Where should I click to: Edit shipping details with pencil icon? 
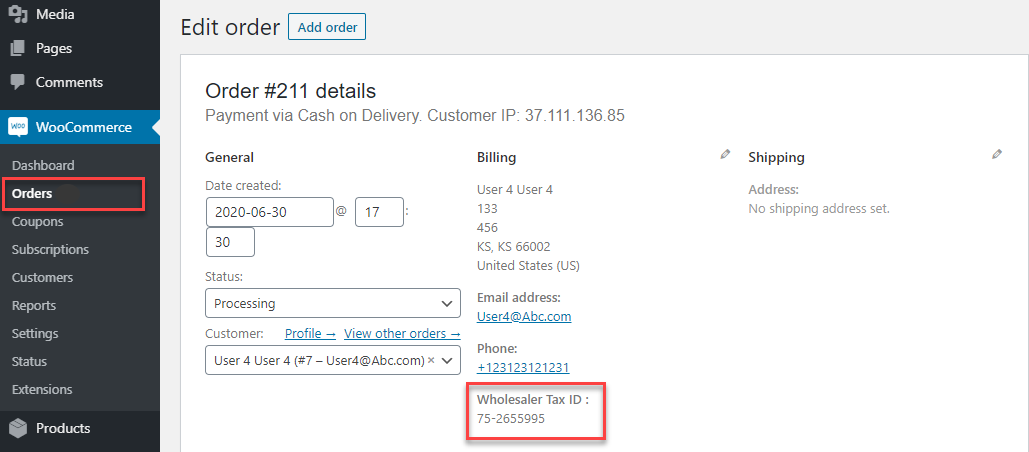(x=996, y=155)
